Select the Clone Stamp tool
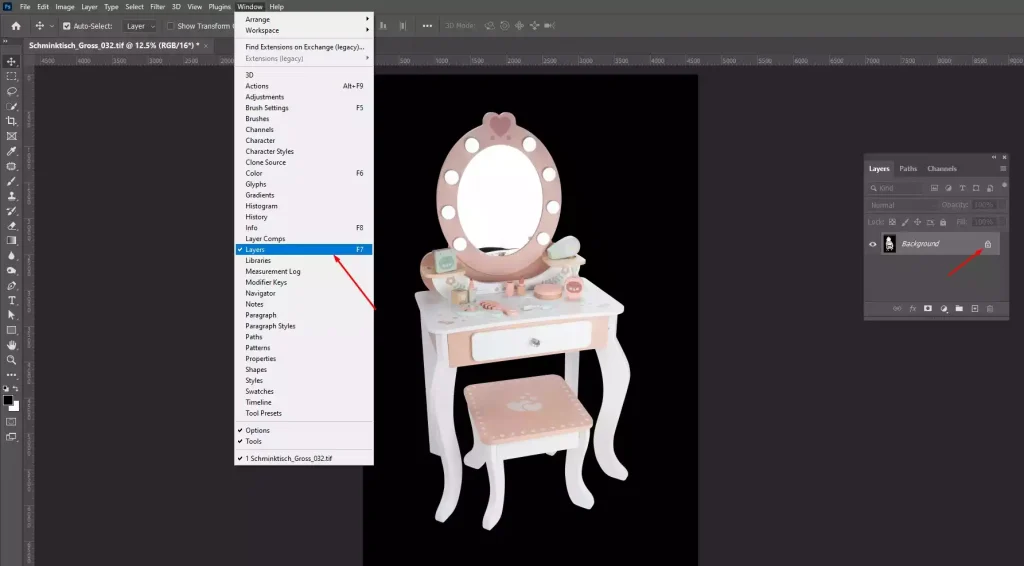 [x=11, y=196]
